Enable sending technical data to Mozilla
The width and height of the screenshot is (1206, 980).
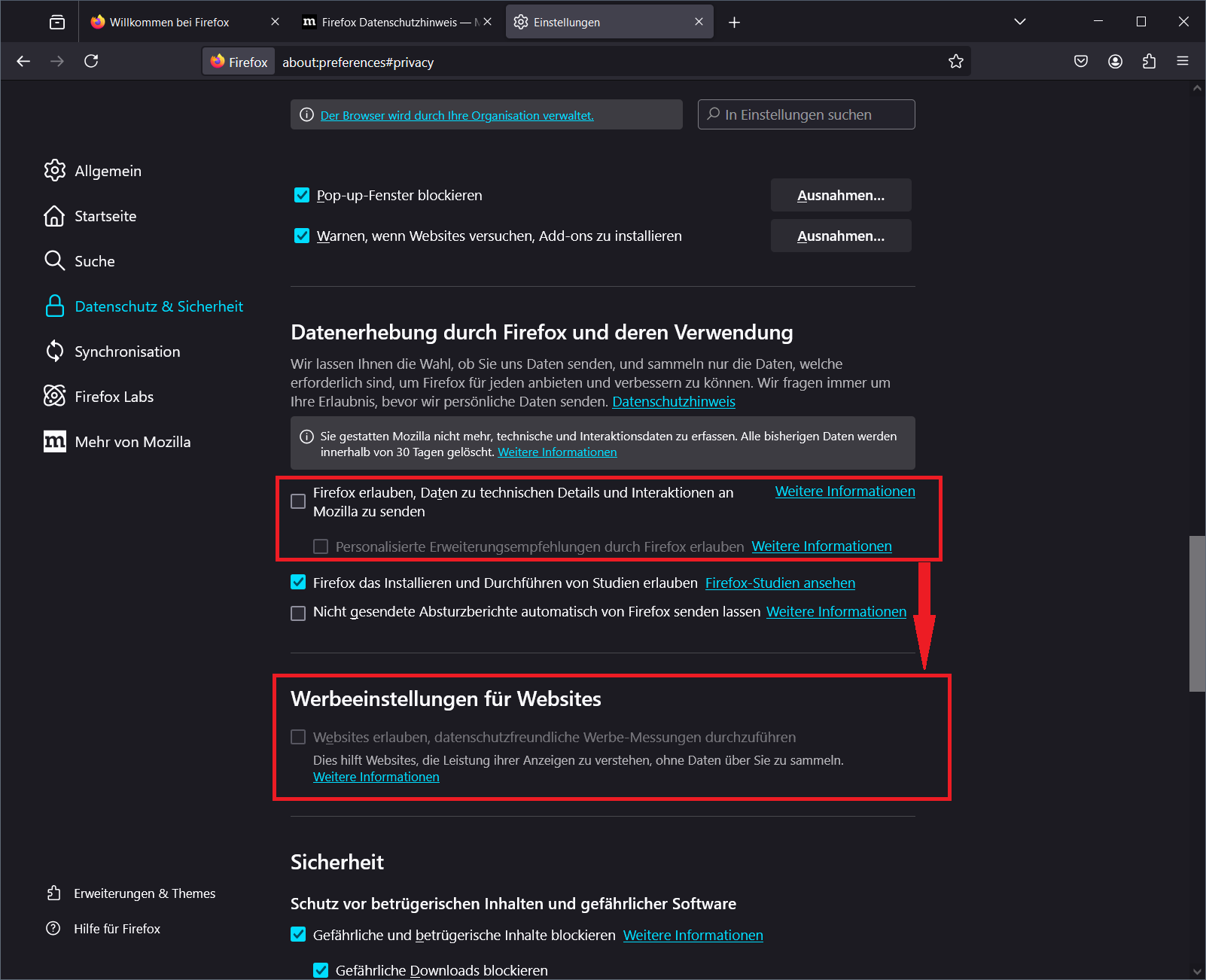(298, 501)
